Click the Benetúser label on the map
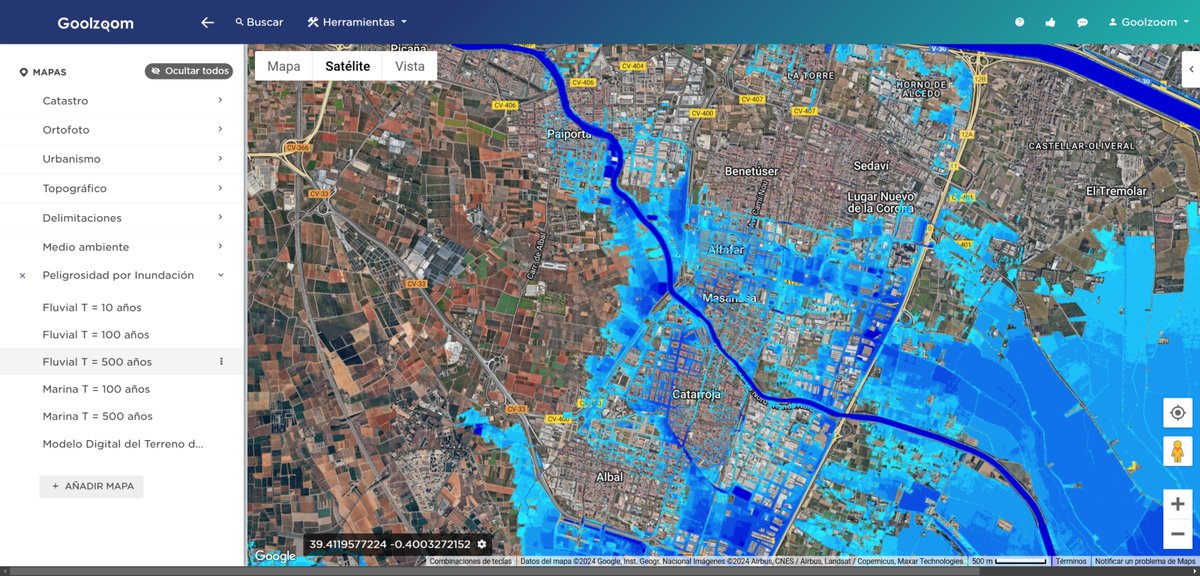 click(751, 172)
